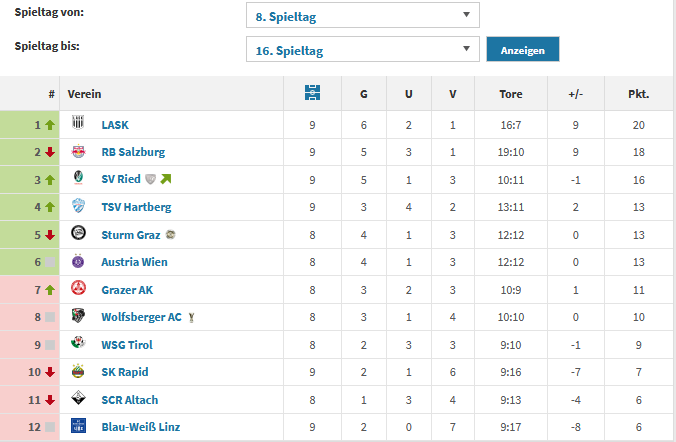Click the LASK club crest icon
Viewport: 676px width, 442px height.
coord(78,125)
